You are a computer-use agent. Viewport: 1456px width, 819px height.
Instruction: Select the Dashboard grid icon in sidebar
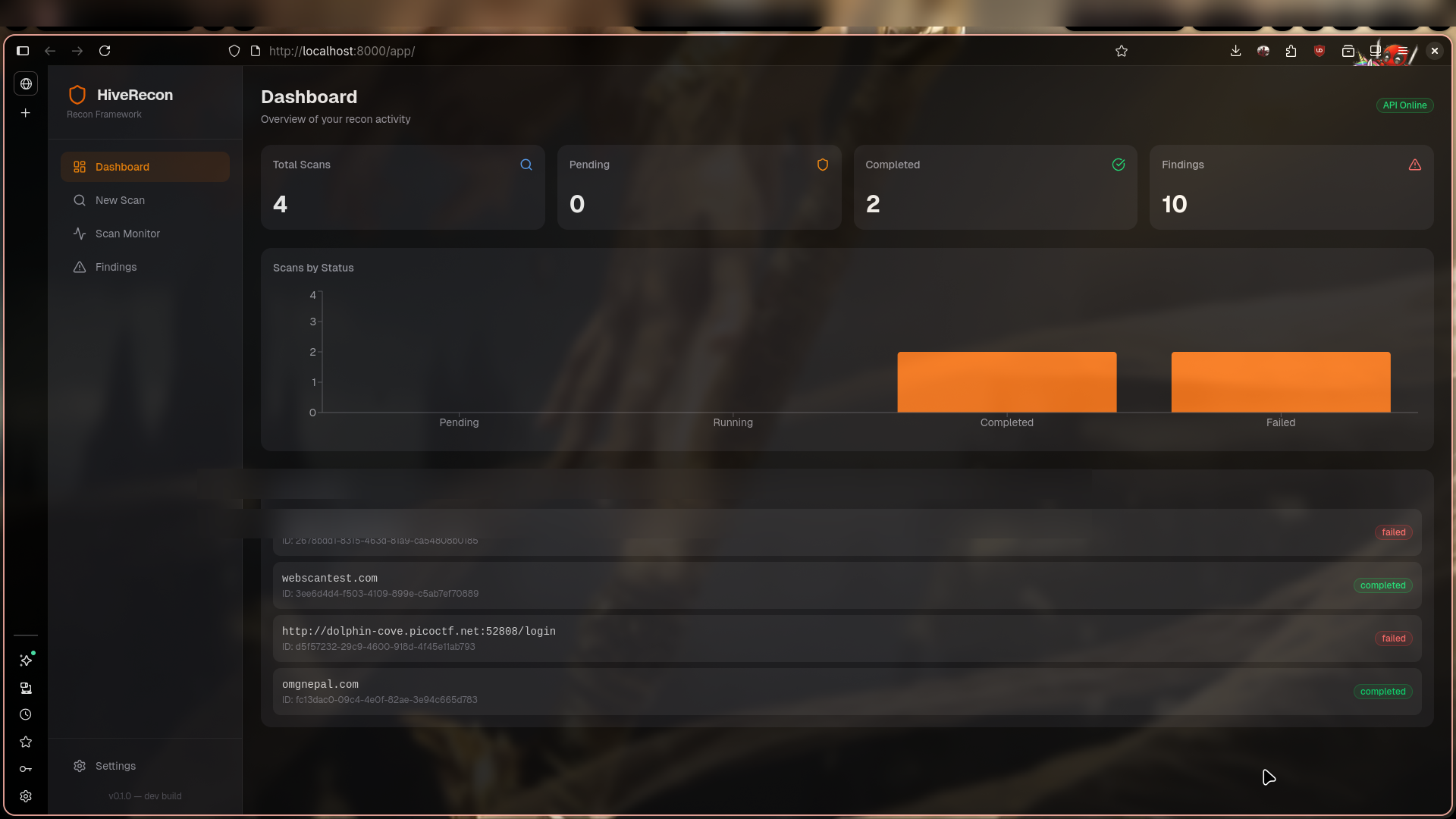pyautogui.click(x=80, y=167)
